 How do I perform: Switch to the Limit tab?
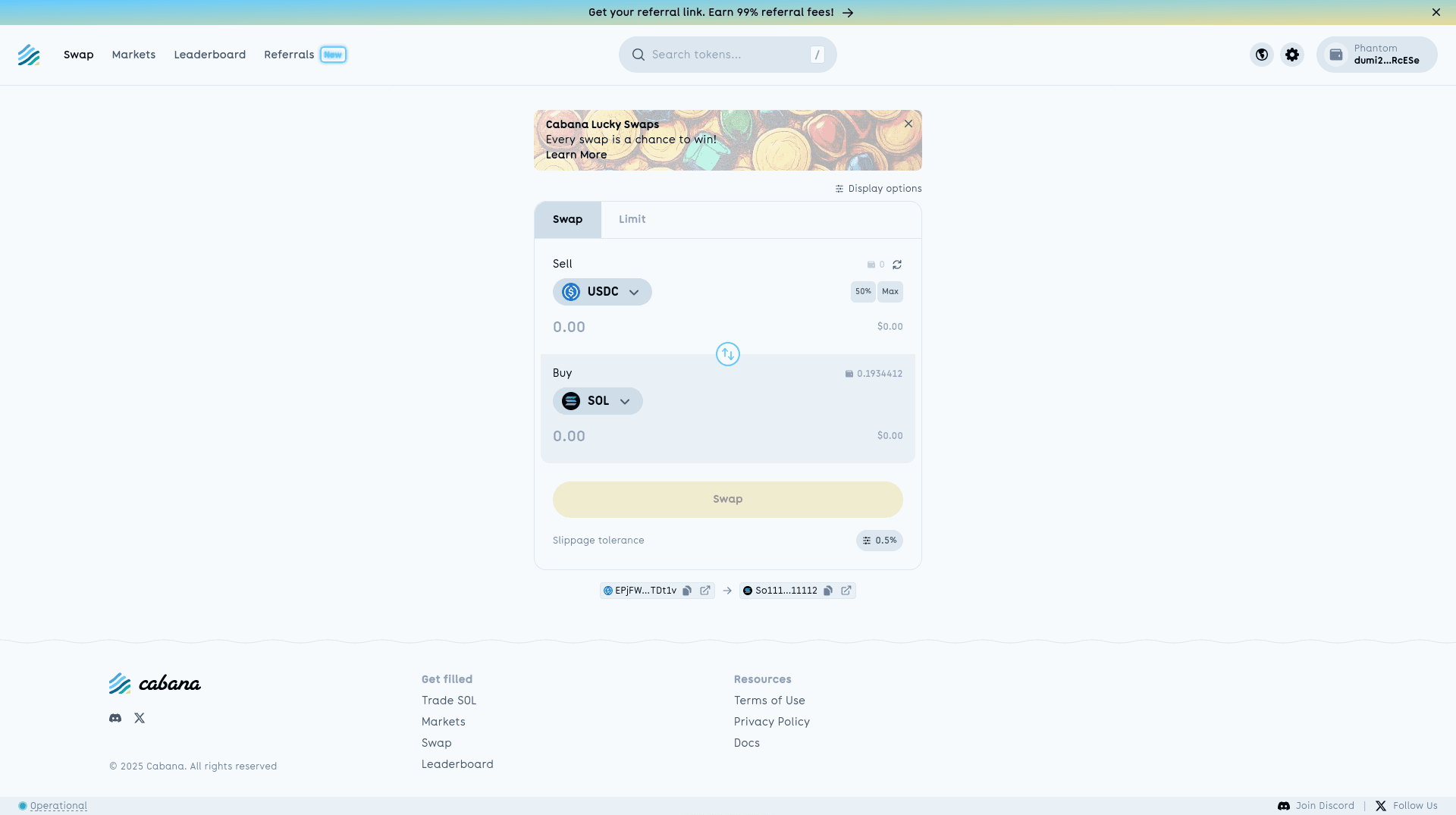632,220
